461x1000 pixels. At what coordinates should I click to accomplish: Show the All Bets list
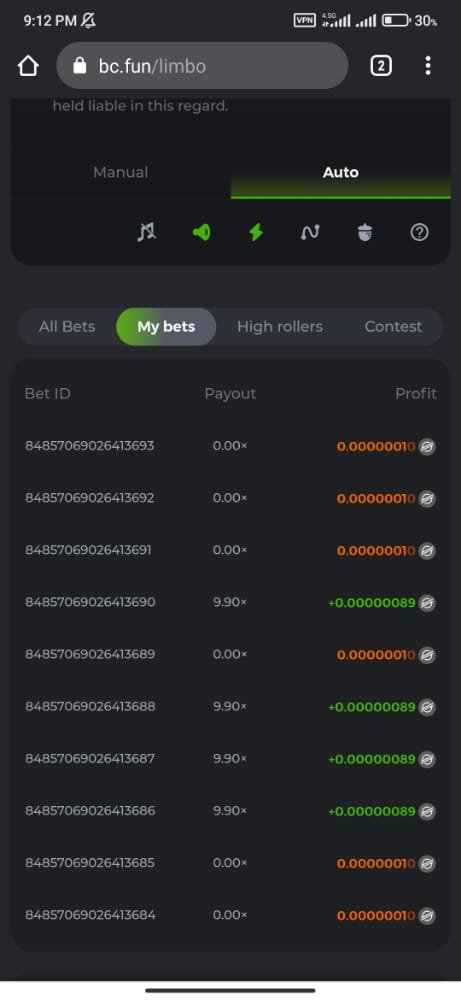(x=67, y=327)
